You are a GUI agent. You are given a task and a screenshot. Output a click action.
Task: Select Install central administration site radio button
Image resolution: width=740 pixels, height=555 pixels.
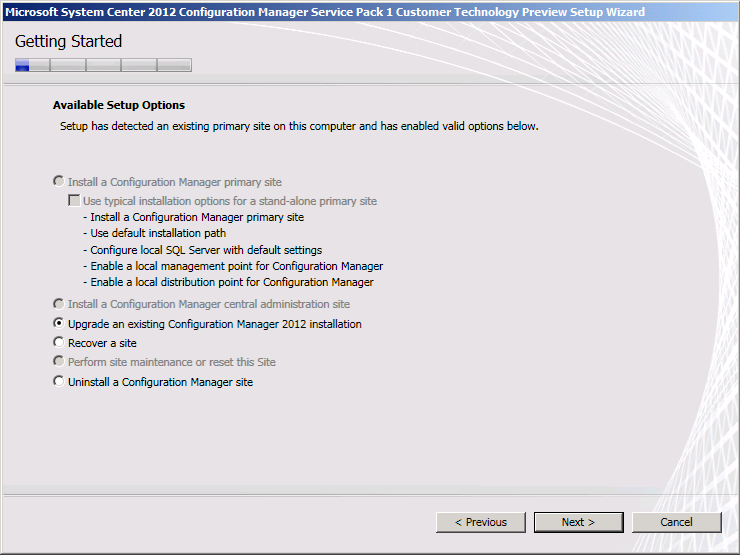point(59,303)
